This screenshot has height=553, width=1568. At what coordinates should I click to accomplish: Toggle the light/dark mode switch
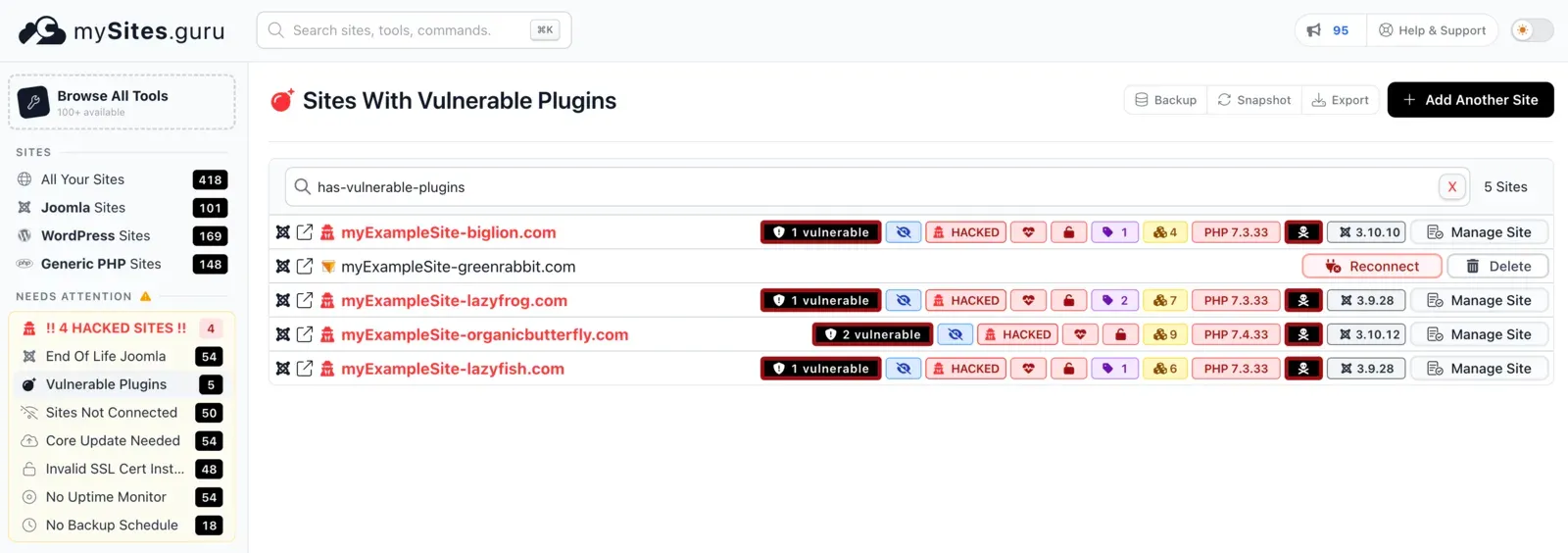pos(1532,30)
